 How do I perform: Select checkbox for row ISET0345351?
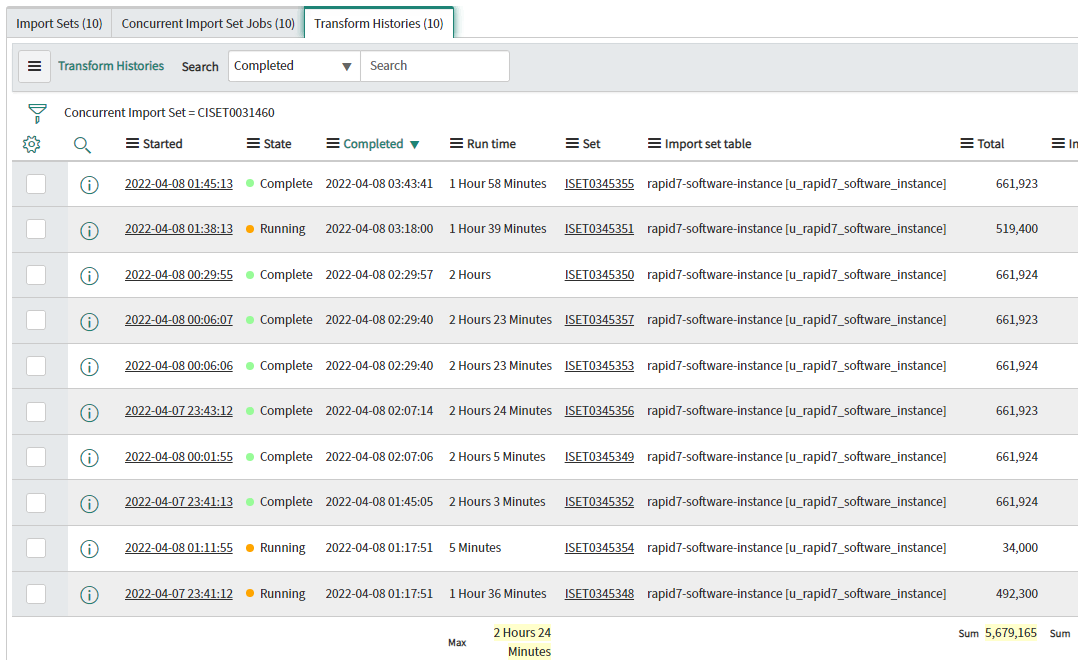tap(36, 229)
